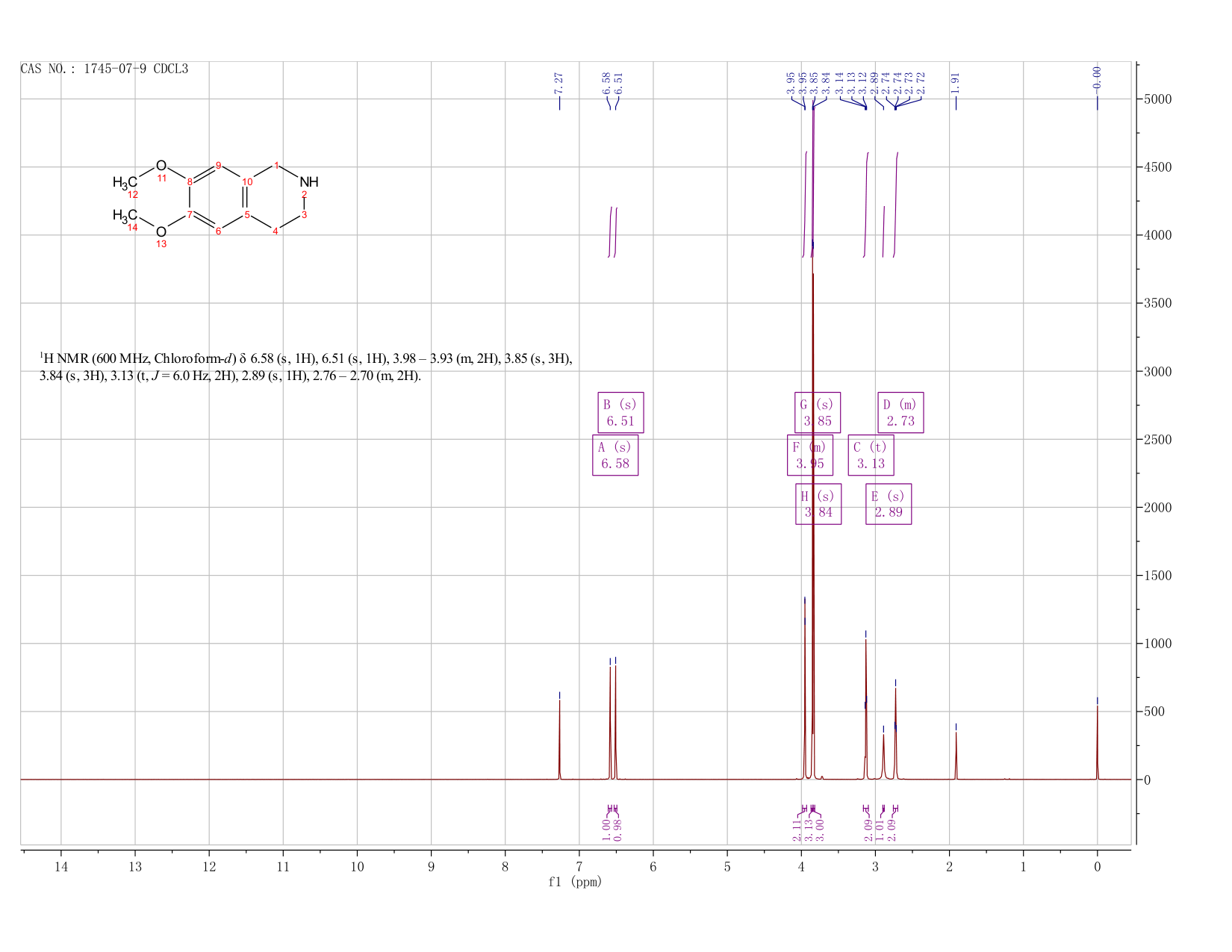1232x952 pixels.
Task: Click the 6.51 peak label at top
Action: click(x=618, y=83)
